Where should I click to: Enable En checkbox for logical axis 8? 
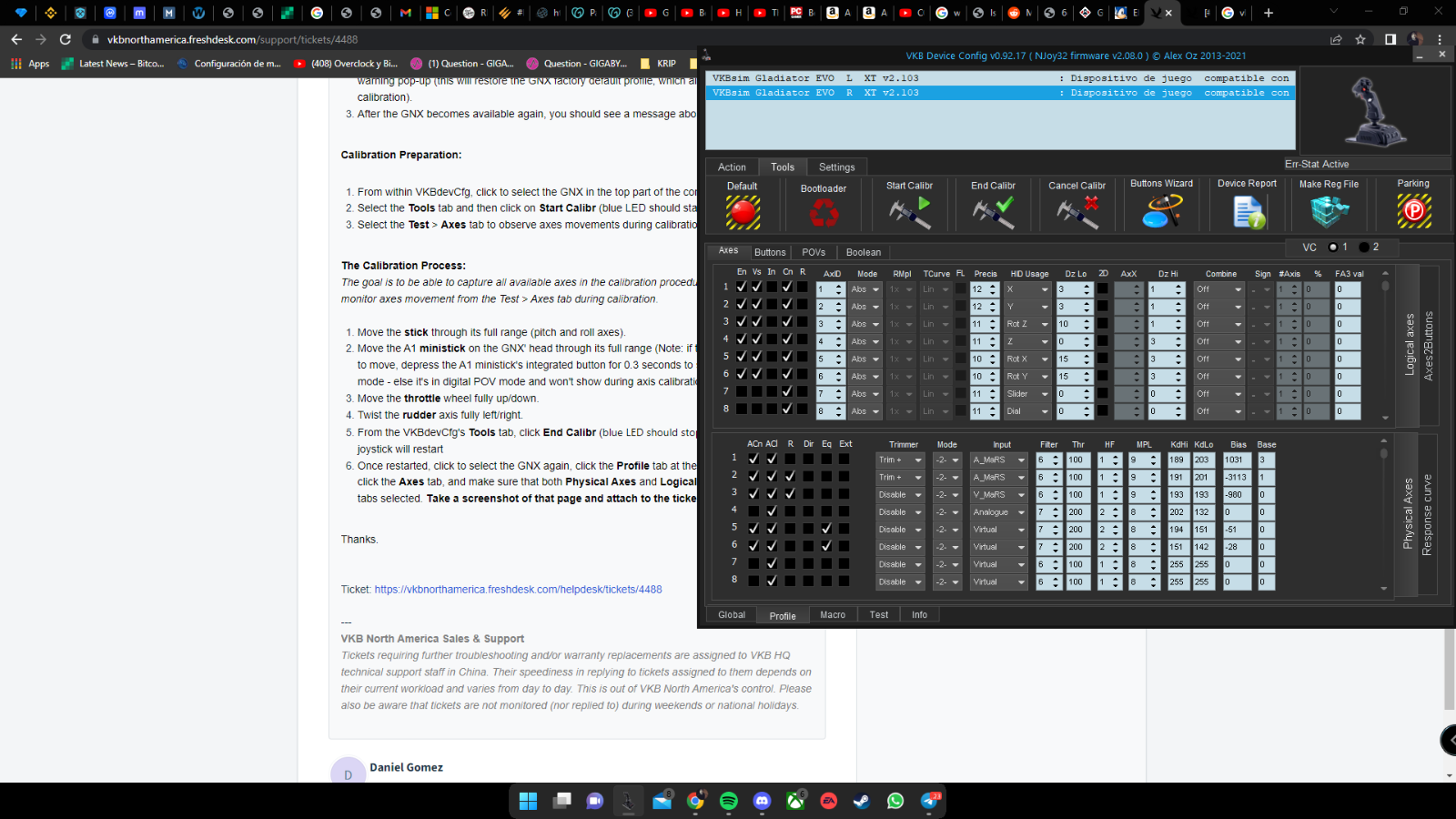tap(742, 409)
